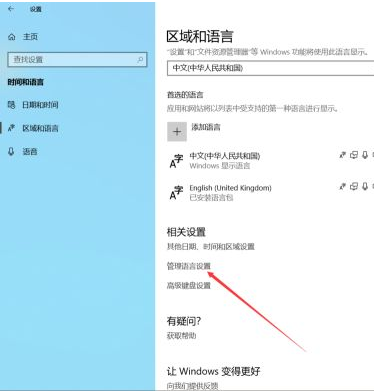Click the Windows 显示语言 subtitle
The height and width of the screenshot is (391, 374).
coord(220,166)
